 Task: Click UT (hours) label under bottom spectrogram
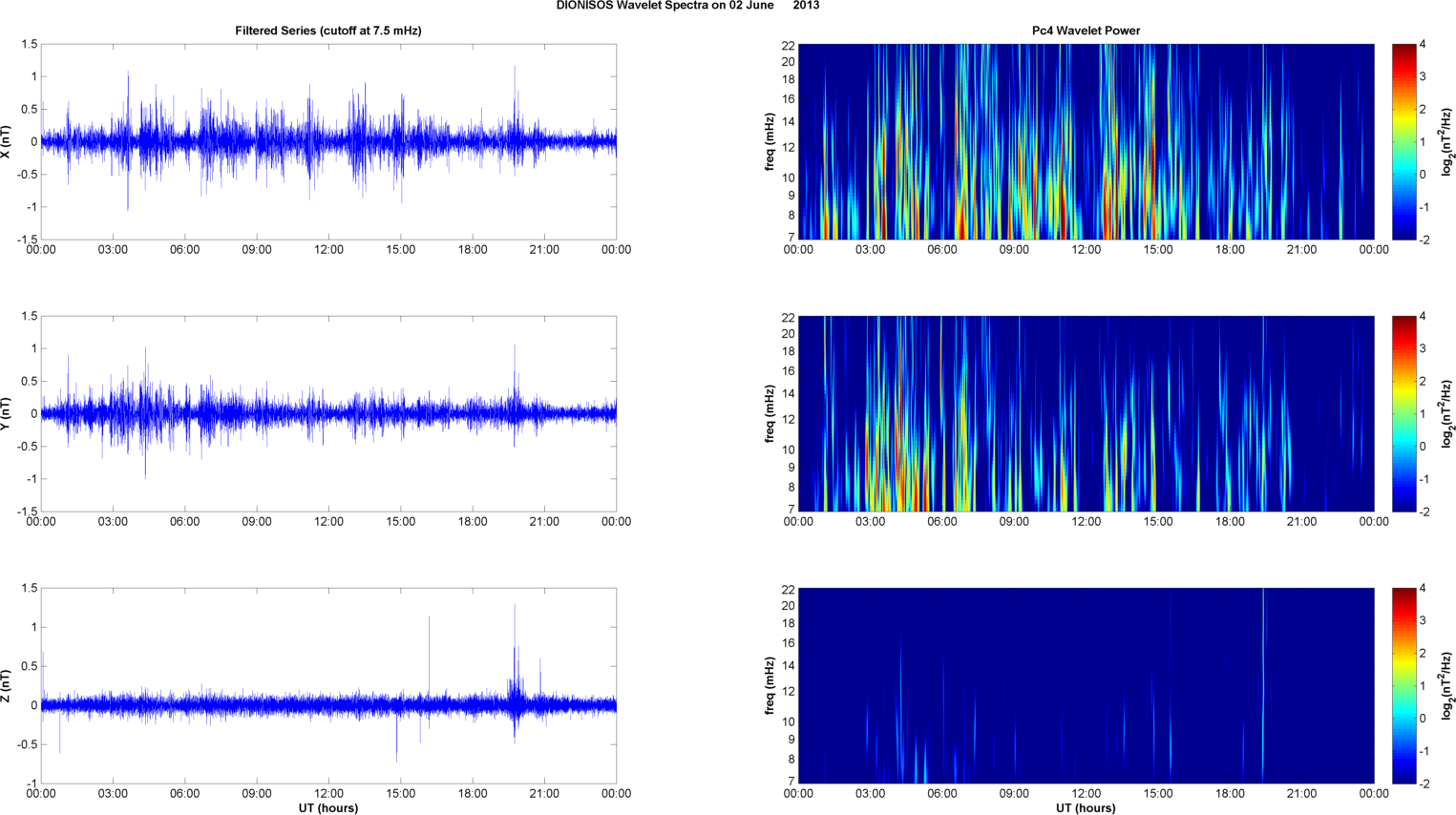(x=1086, y=807)
